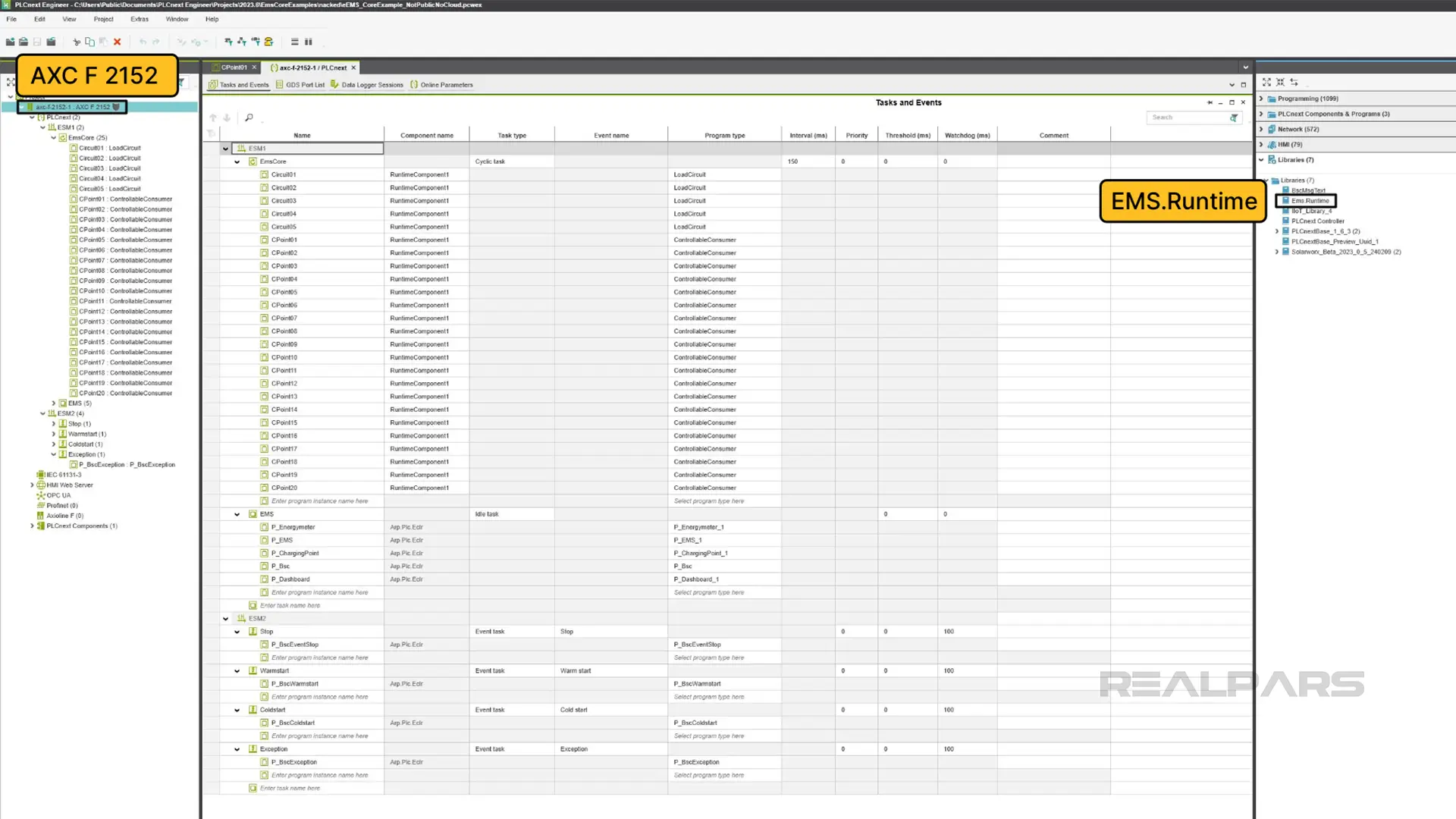Click the pin icon of Tasks and Events
This screenshot has height=819, width=1456.
[1210, 102]
